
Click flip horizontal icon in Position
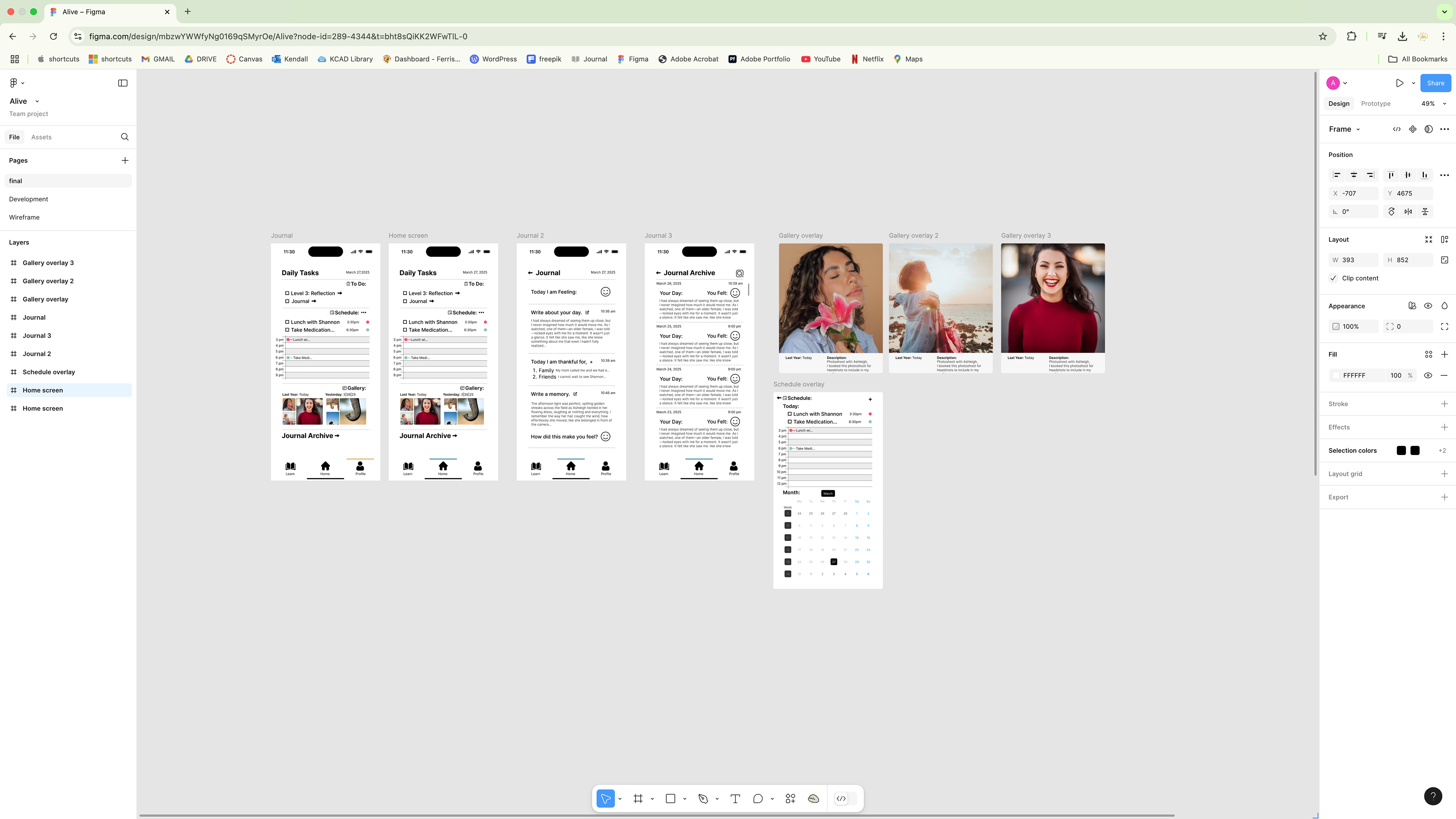(1408, 212)
